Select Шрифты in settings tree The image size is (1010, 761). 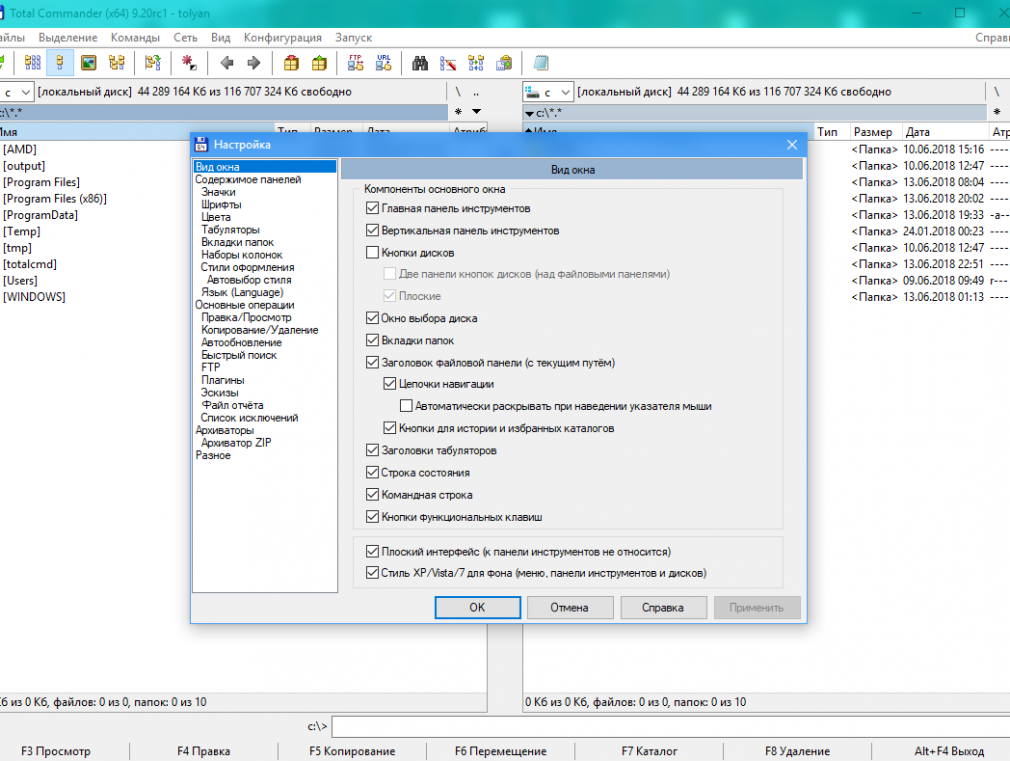click(221, 204)
